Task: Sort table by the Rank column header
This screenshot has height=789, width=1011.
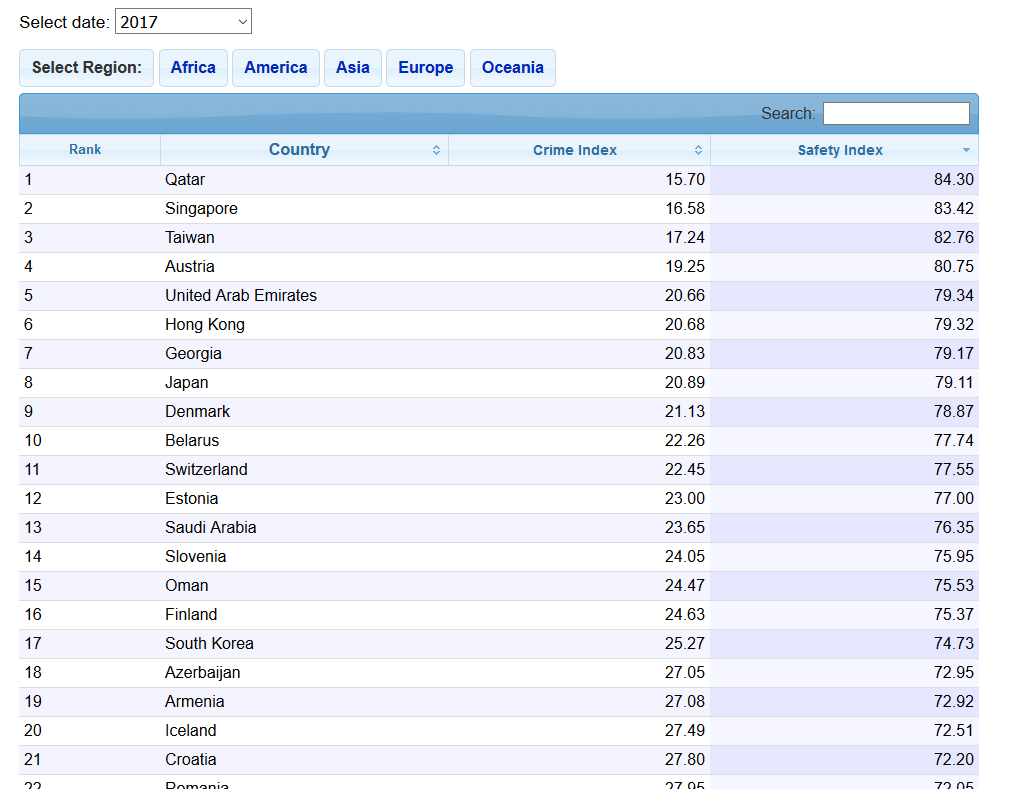Action: (x=85, y=150)
